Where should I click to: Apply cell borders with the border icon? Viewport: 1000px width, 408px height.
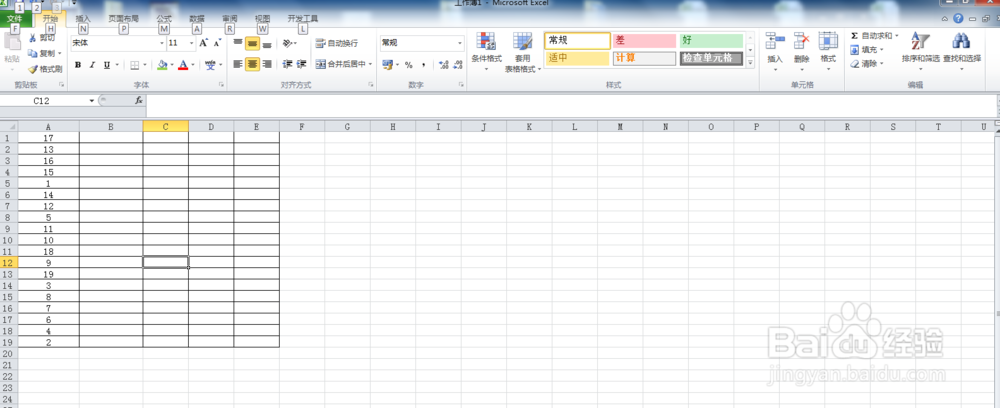(x=135, y=64)
